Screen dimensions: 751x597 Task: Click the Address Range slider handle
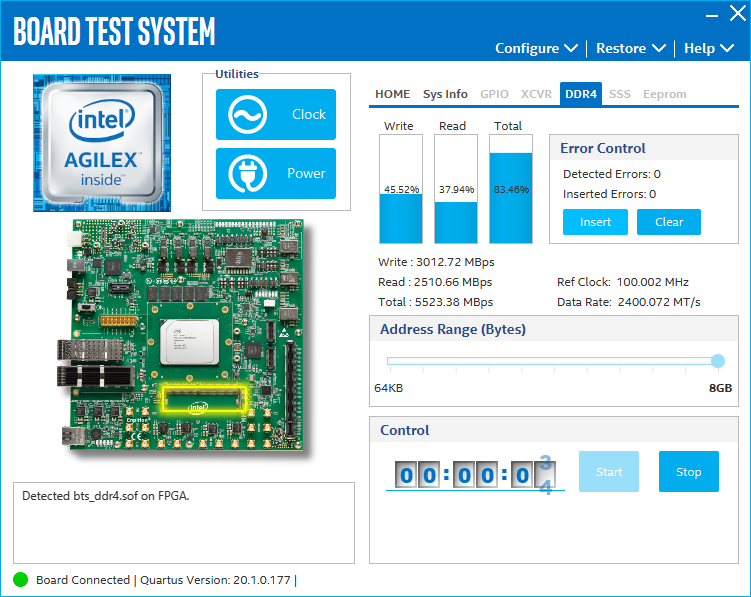[x=717, y=361]
